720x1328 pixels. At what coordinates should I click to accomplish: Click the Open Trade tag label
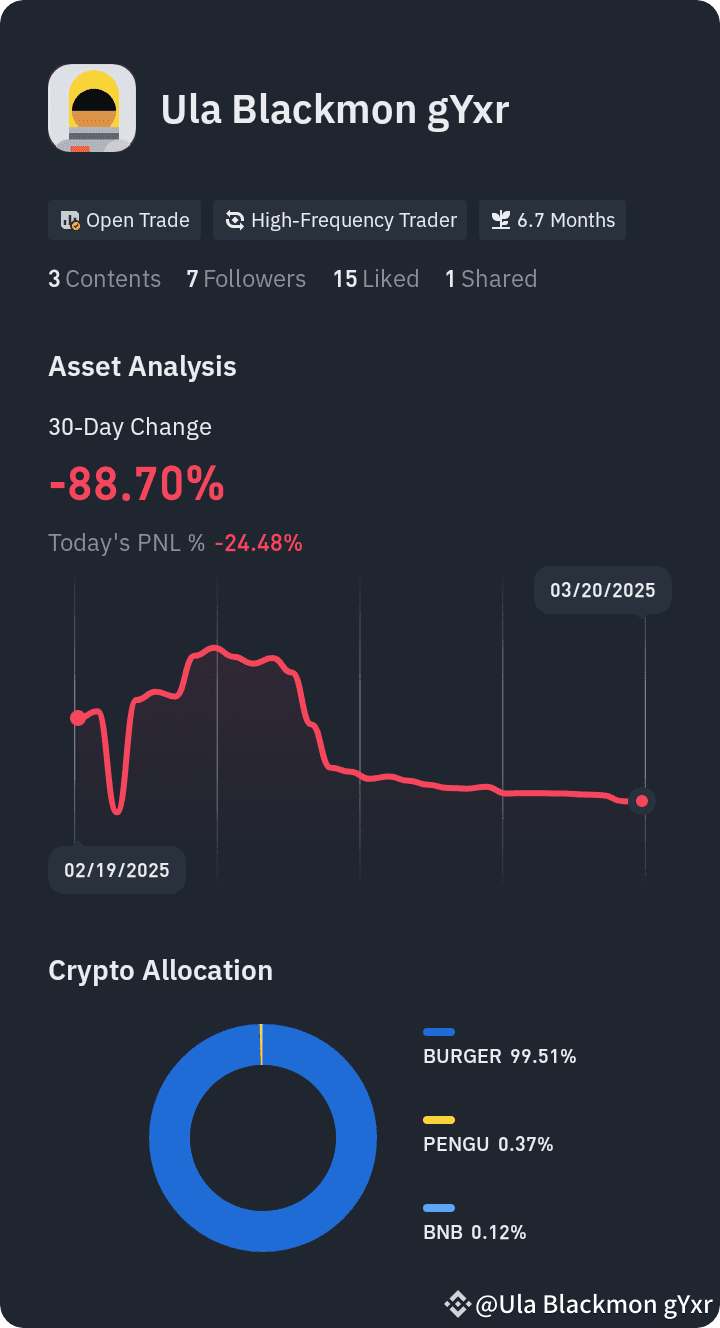click(x=138, y=220)
